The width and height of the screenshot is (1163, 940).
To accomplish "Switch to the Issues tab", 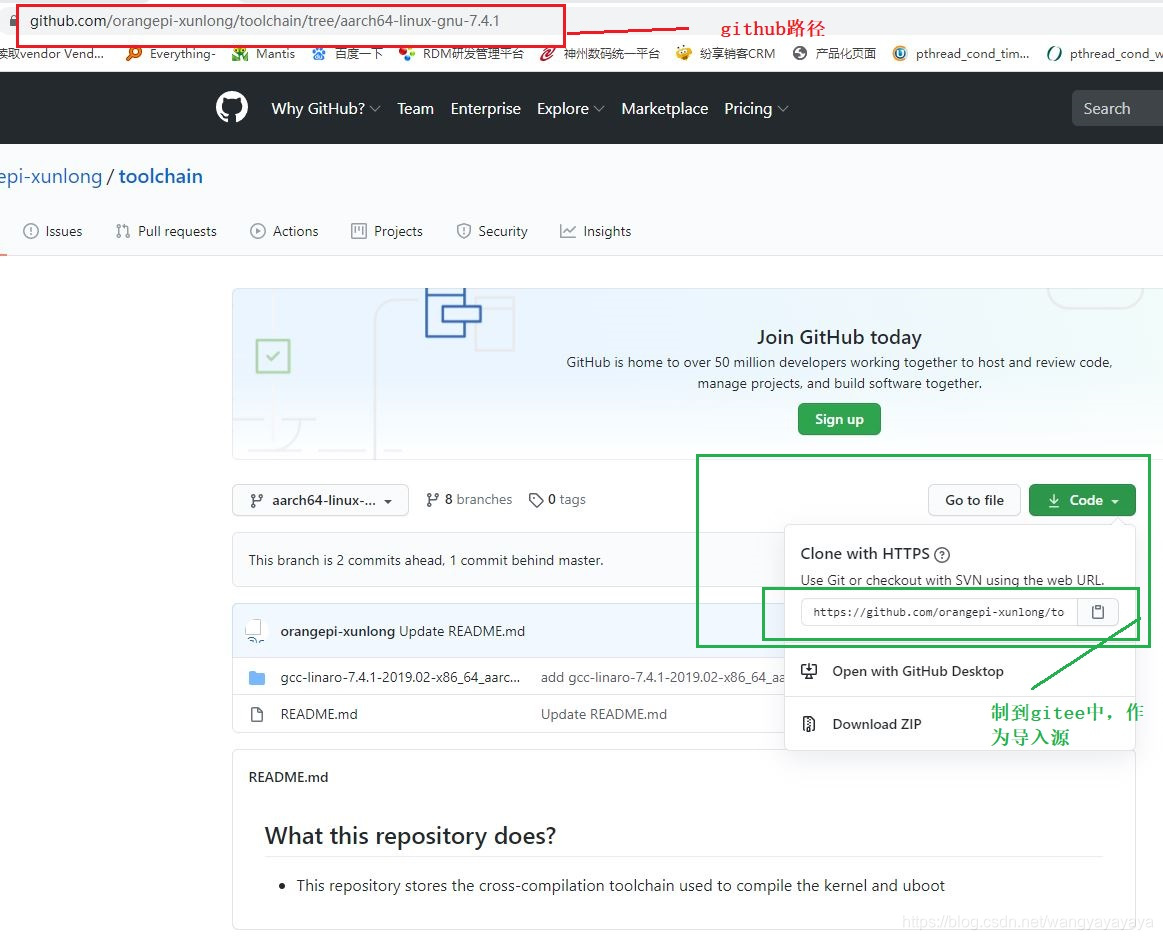I will pos(53,231).
